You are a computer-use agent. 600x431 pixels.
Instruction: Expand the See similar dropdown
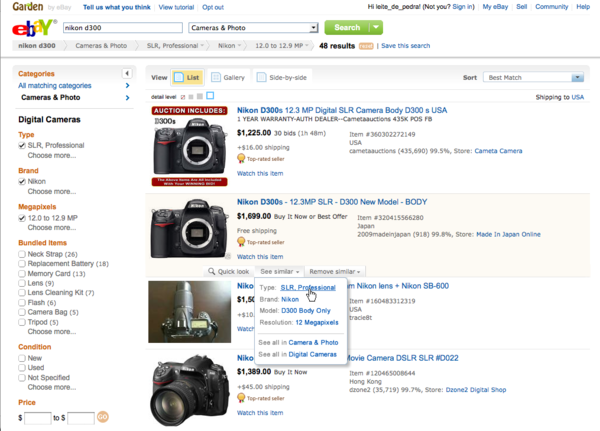click(280, 271)
